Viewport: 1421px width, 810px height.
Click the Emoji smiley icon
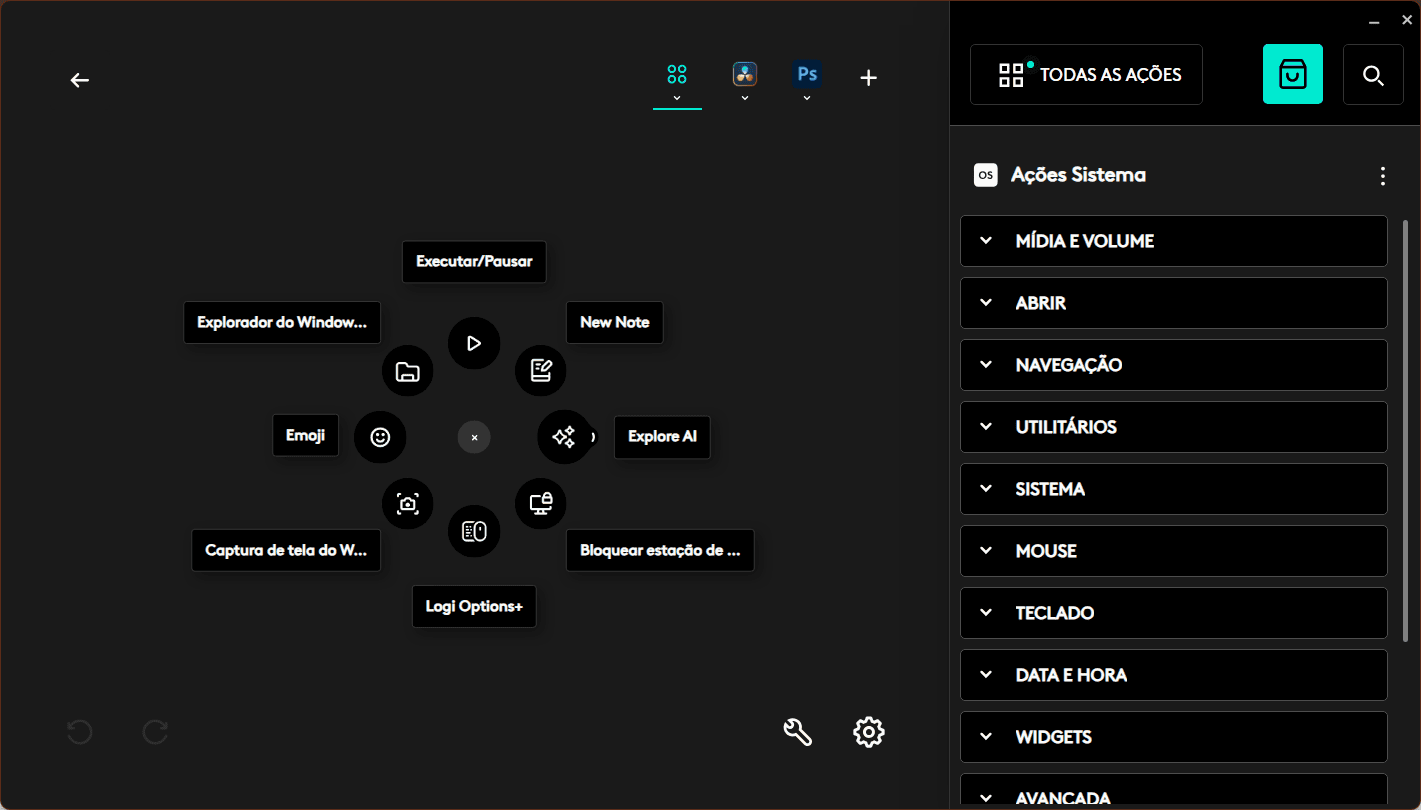point(380,437)
